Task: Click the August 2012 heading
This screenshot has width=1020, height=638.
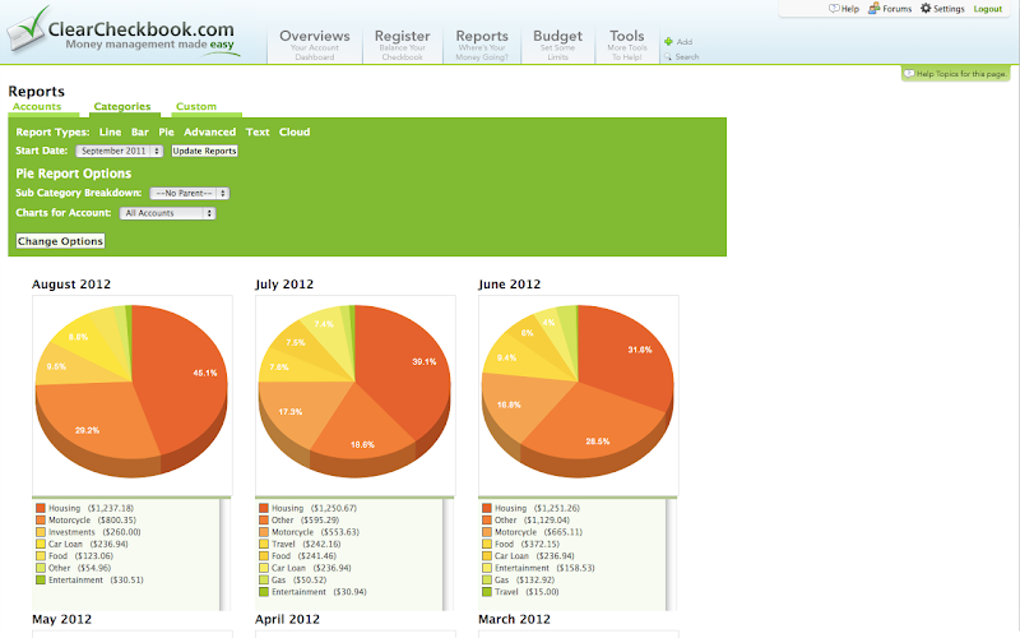Action: tap(72, 284)
